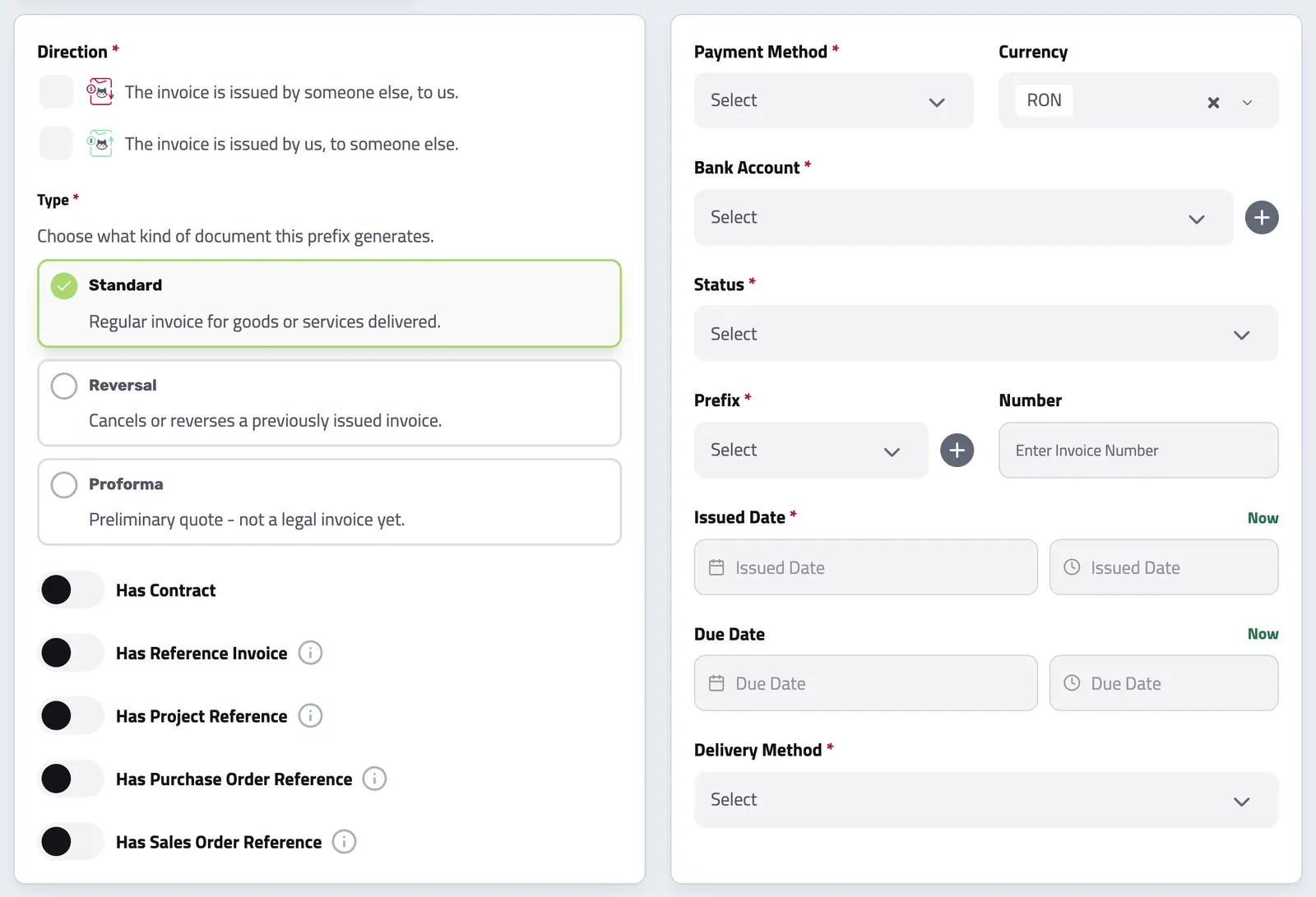Check 'invoice is issued by someone else, to us'
Screen dimensions: 1316x897
[57, 91]
